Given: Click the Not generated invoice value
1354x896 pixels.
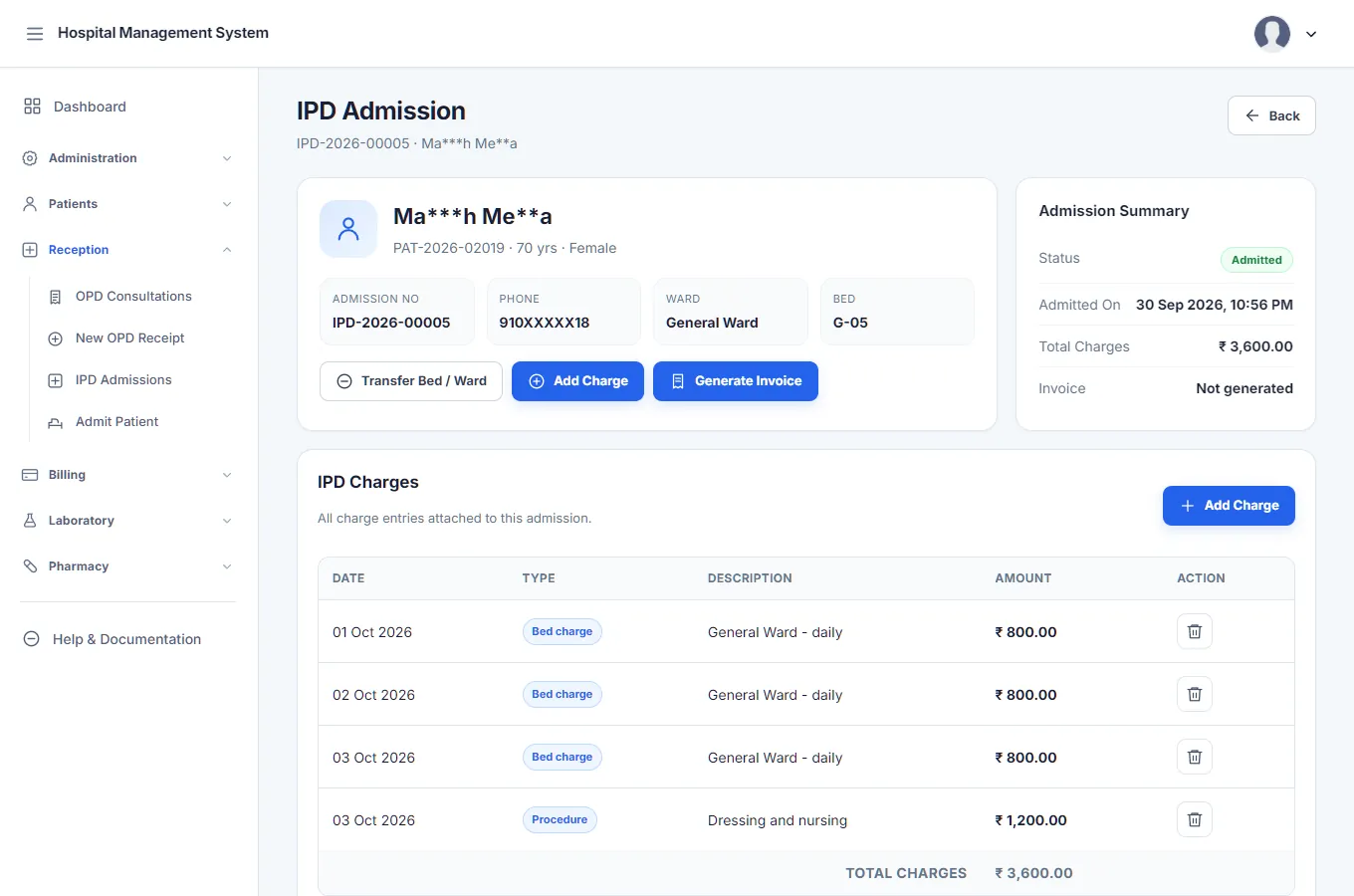Looking at the screenshot, I should 1244,388.
